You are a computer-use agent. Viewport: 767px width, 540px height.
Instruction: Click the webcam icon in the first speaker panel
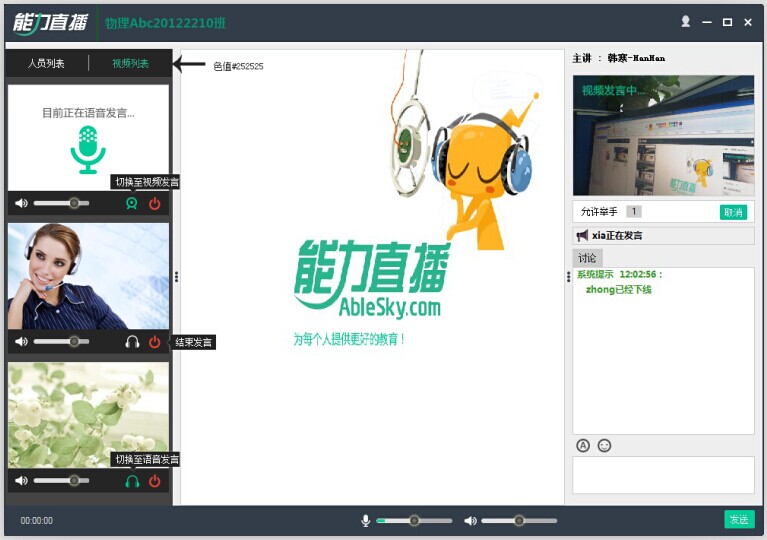click(x=131, y=203)
